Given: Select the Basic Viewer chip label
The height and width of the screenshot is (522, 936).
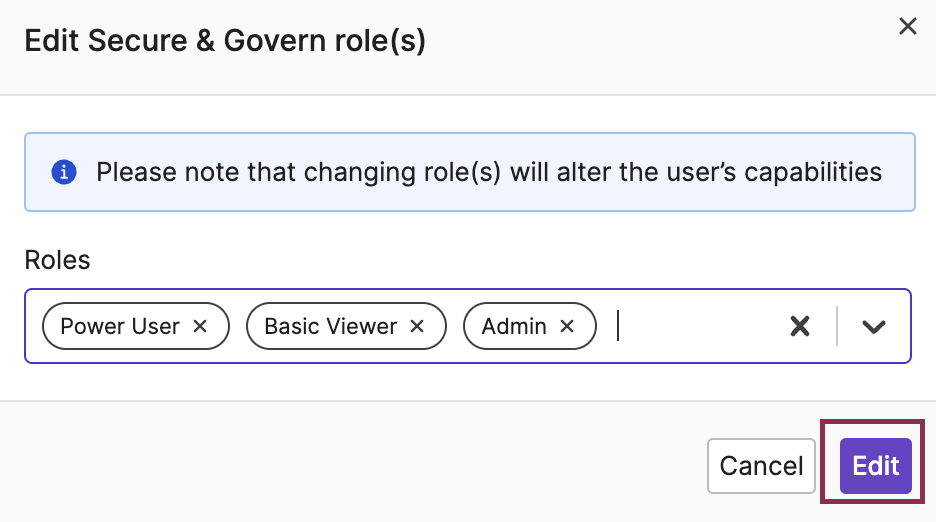Looking at the screenshot, I should (x=331, y=326).
